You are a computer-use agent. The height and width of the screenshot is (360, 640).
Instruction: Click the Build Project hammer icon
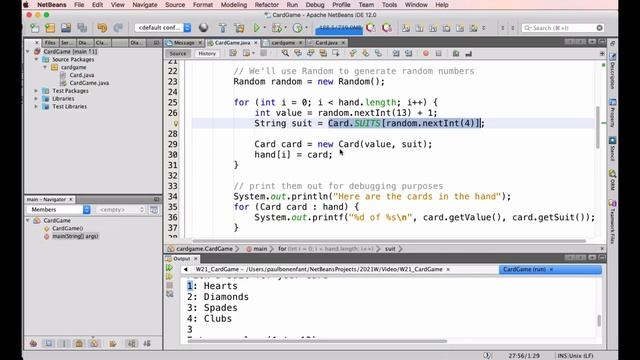(222, 28)
